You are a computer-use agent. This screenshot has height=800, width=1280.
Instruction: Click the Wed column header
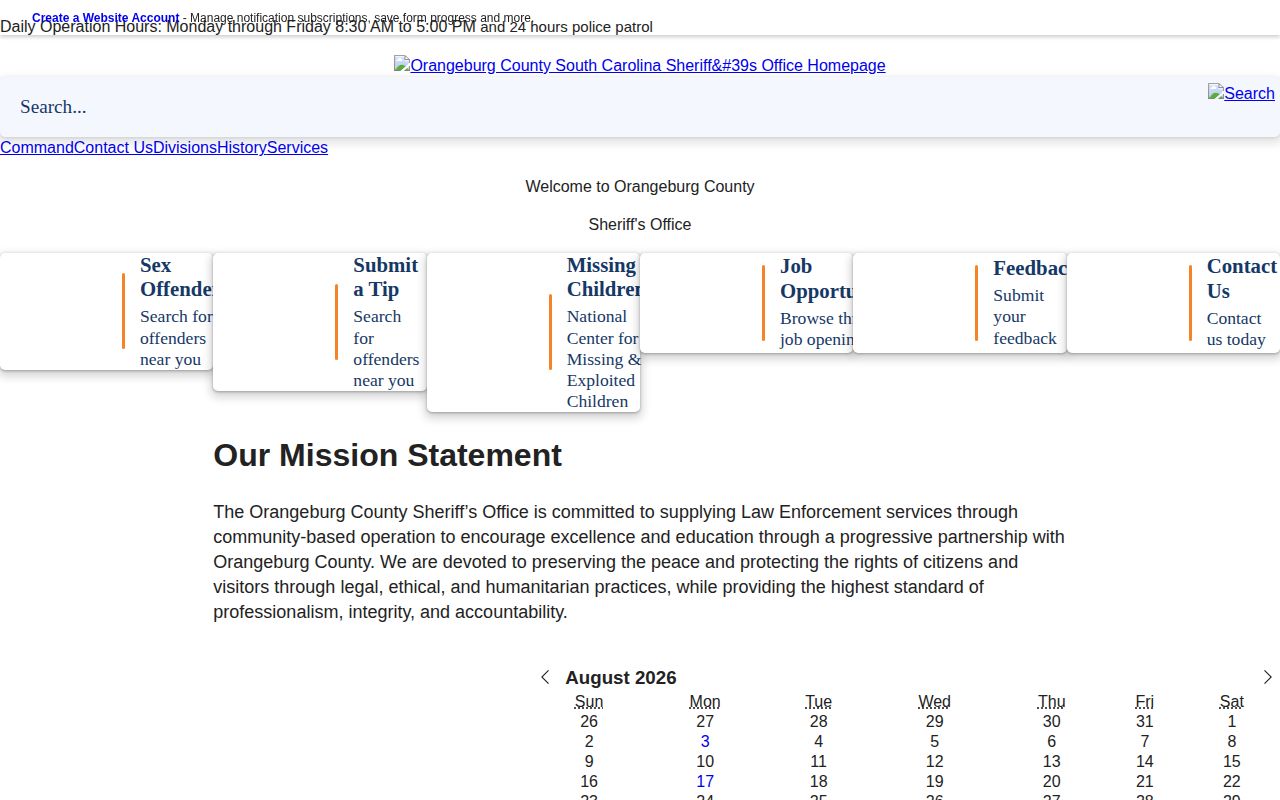tap(934, 702)
